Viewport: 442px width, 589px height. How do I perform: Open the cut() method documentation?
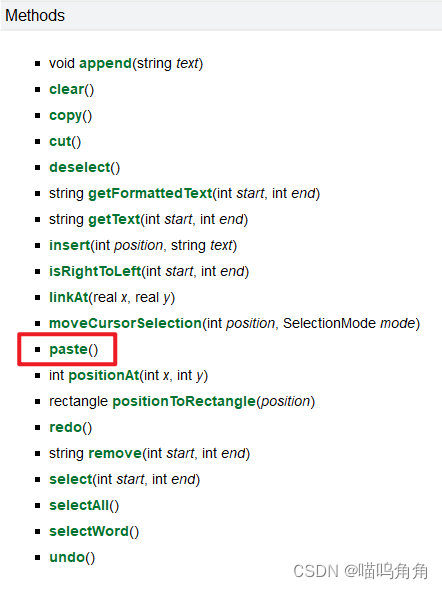point(60,141)
